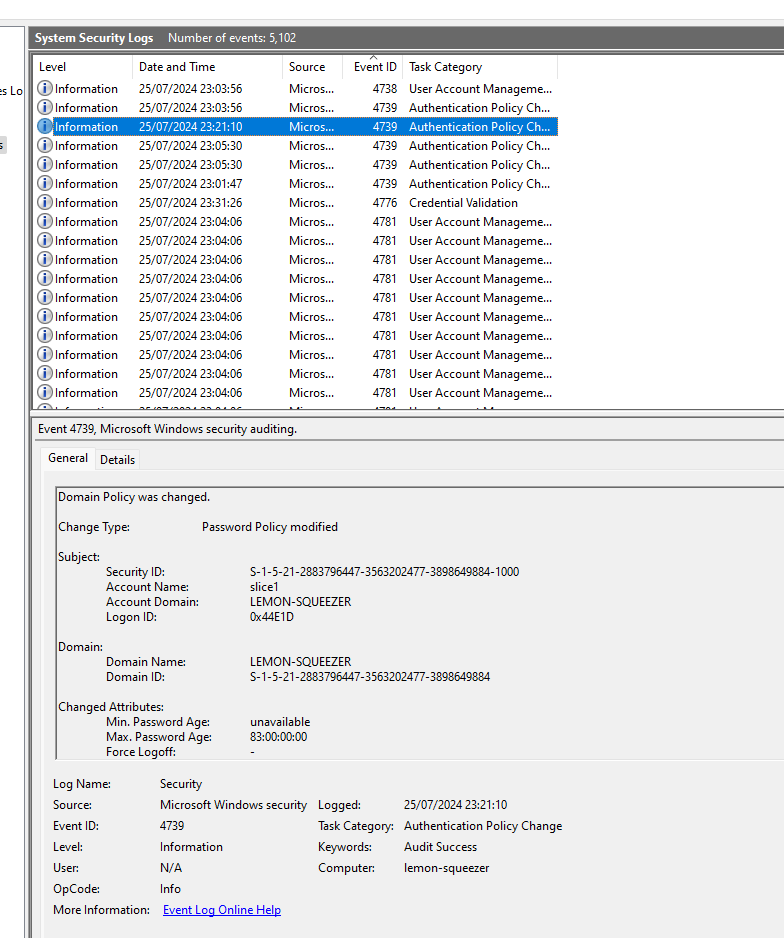Click info icon of the first 23:05:30 event
This screenshot has width=784, height=938.
45,146
